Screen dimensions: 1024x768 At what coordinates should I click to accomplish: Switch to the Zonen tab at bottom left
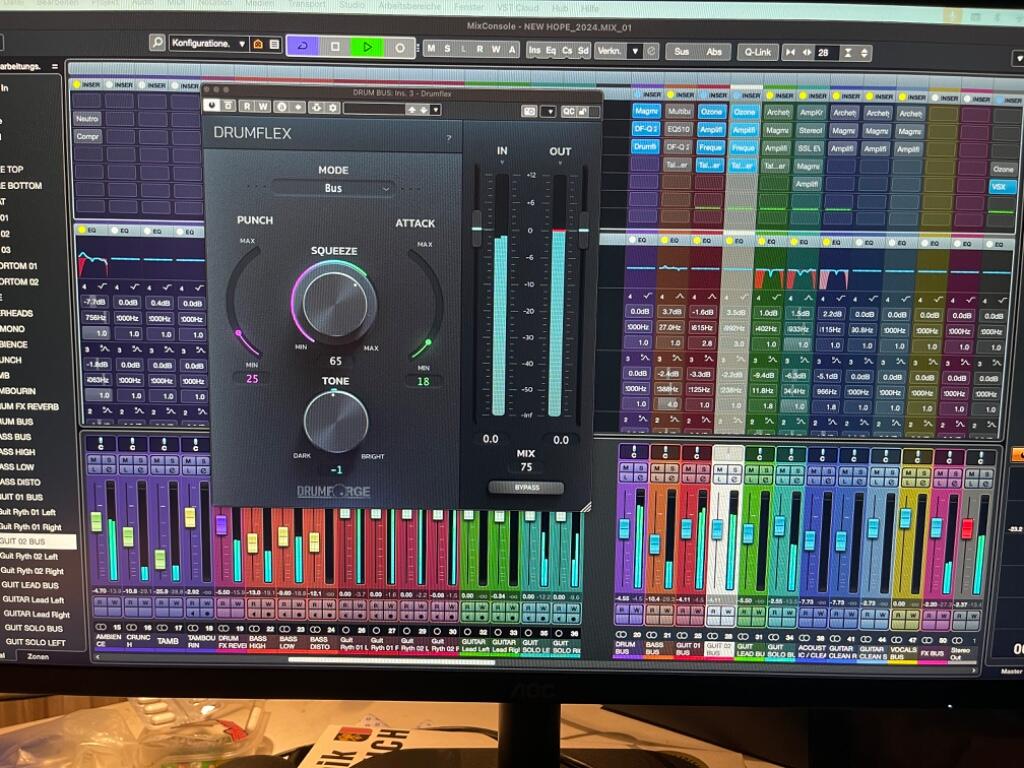click(38, 656)
